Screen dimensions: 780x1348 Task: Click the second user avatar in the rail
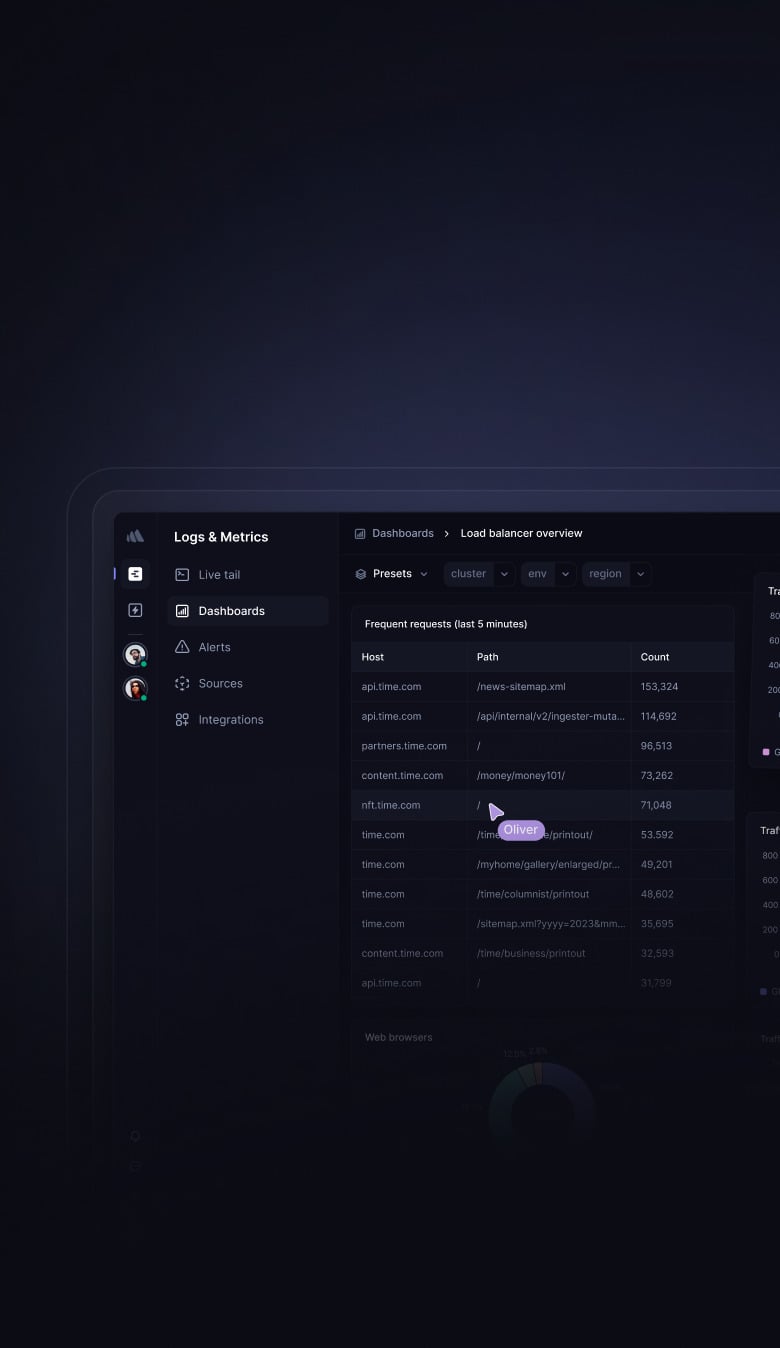click(x=135, y=689)
